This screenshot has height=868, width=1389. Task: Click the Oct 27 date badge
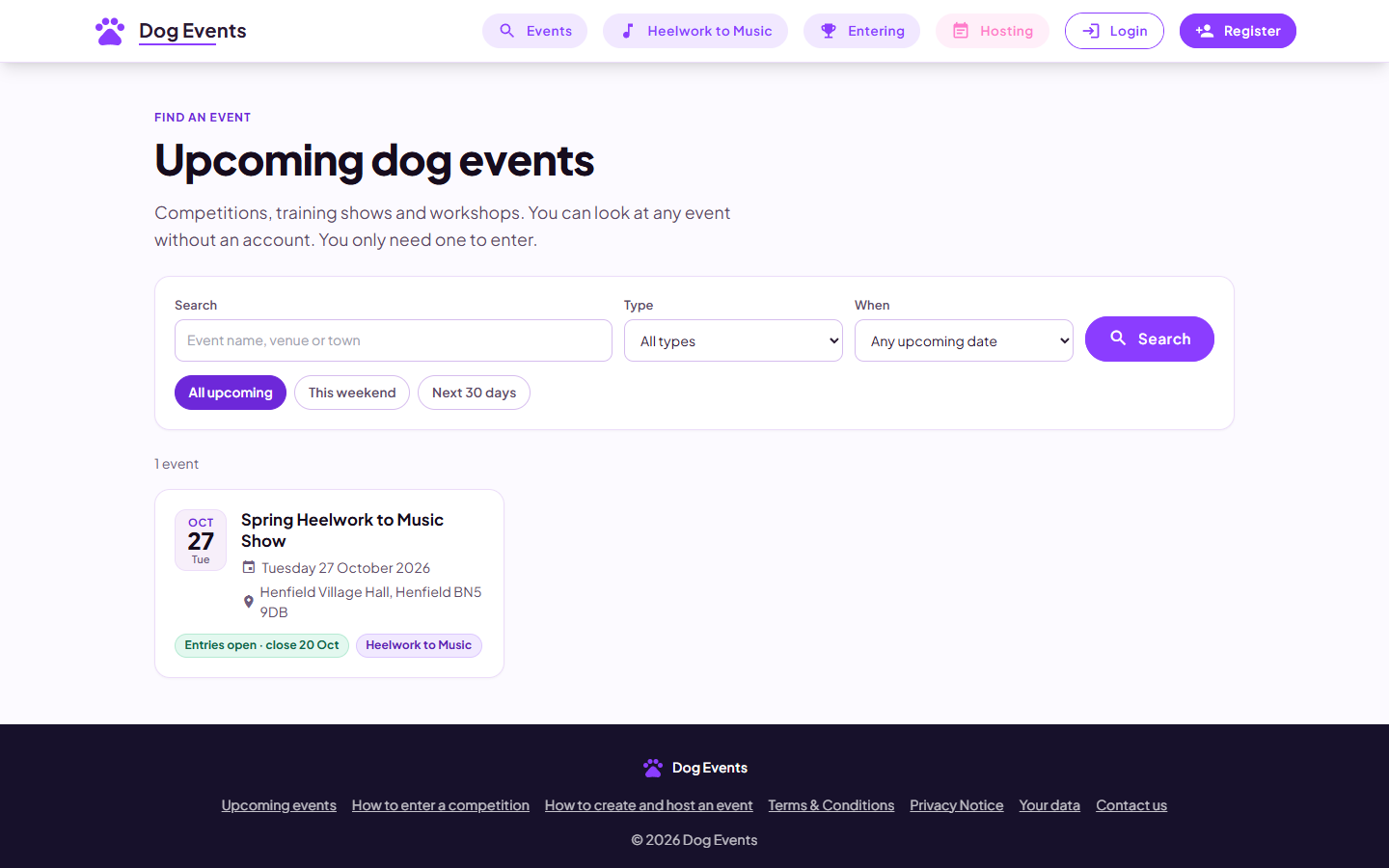click(x=201, y=540)
